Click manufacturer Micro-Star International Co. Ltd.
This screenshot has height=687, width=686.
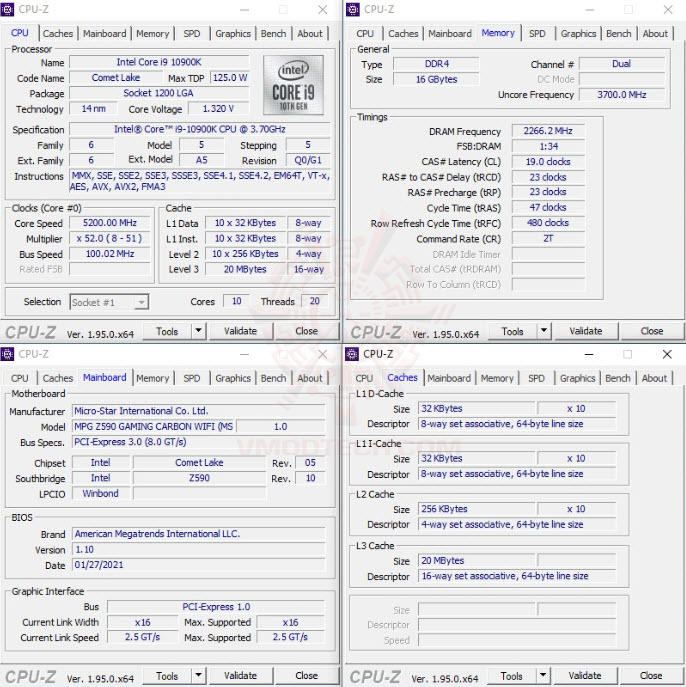click(199, 411)
